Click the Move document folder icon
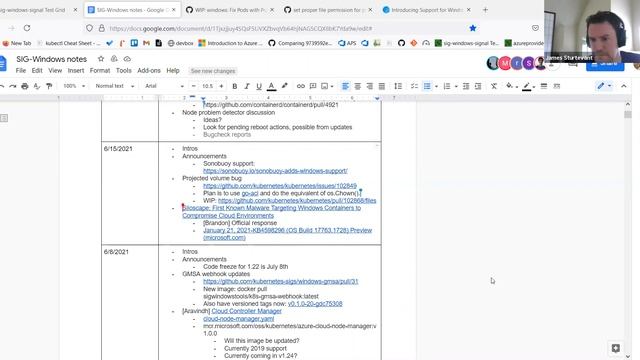640x360 pixels. click(x=114, y=59)
